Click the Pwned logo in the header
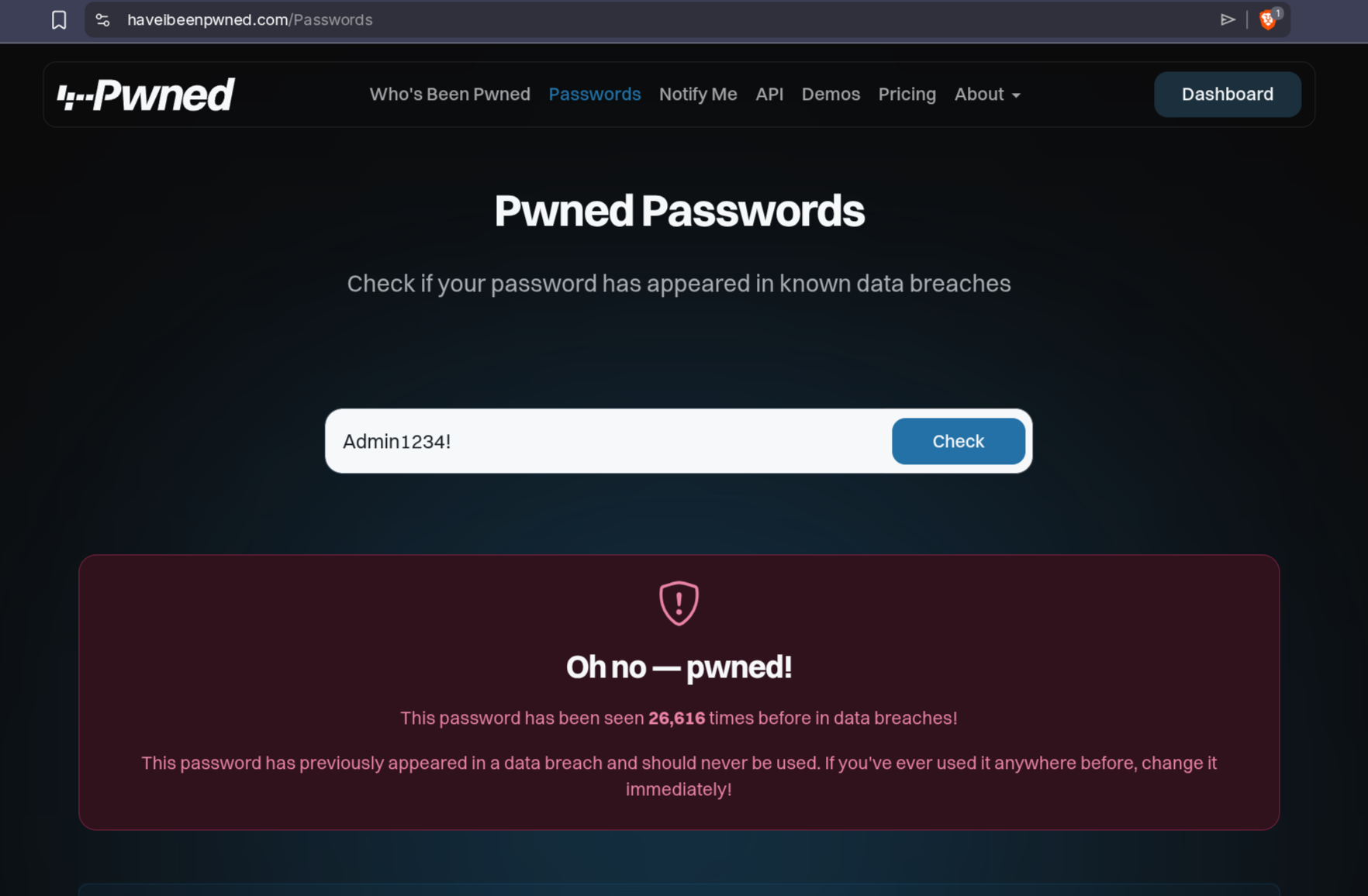The height and width of the screenshot is (896, 1368). [146, 94]
